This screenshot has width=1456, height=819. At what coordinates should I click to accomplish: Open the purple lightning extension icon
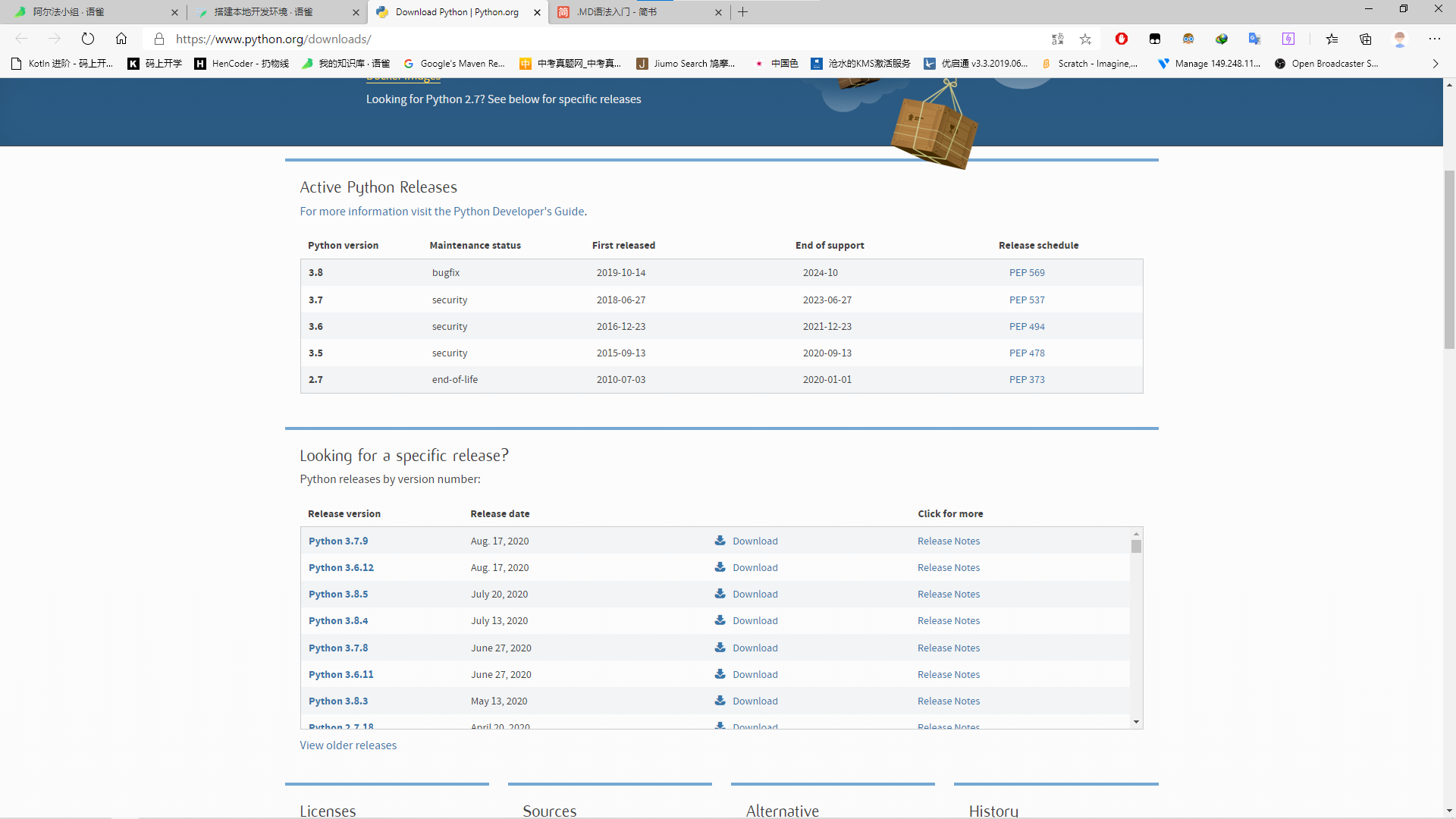[1288, 39]
